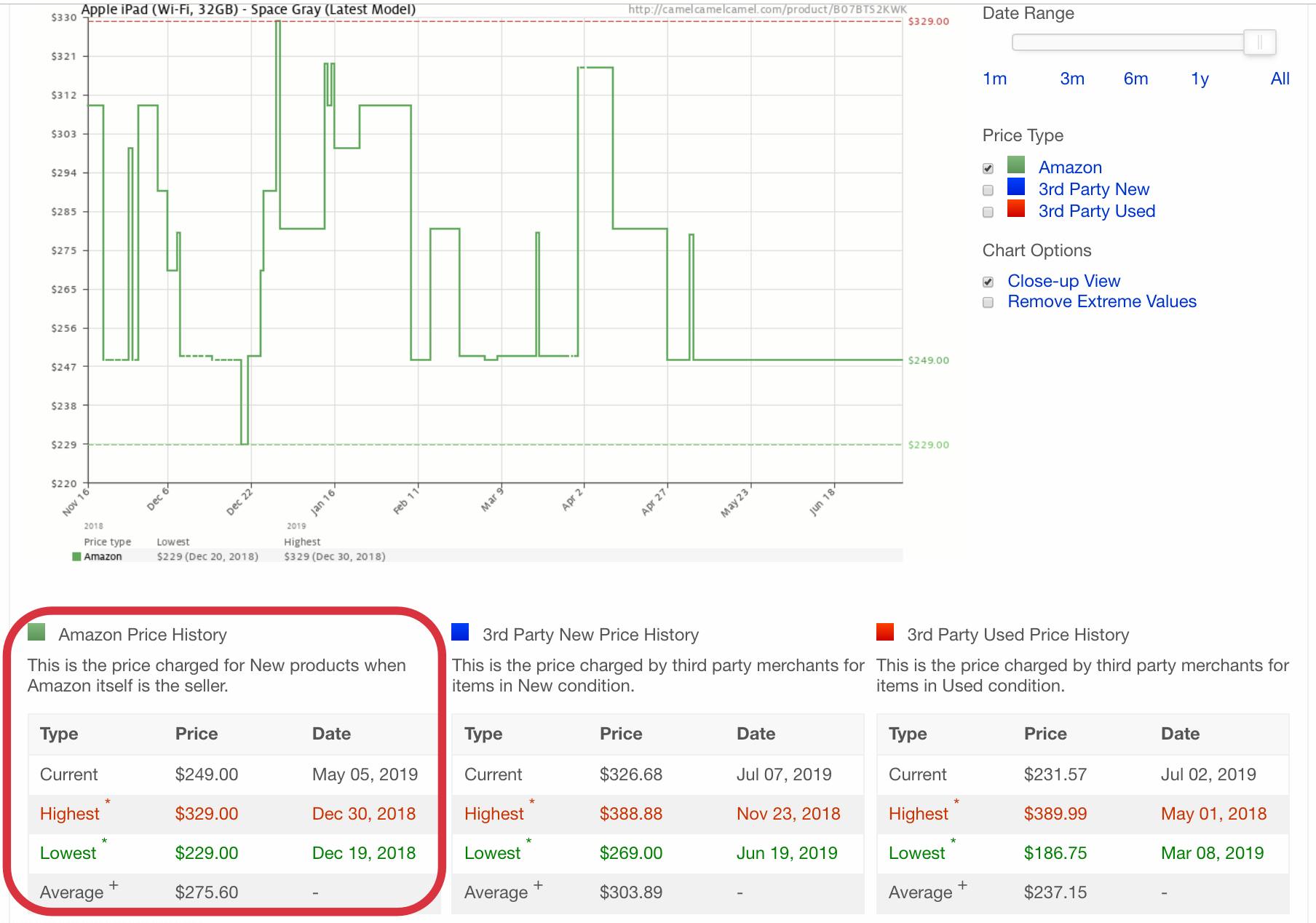Click the Dec 30, 2018 date cell
The image size is (1316, 923).
point(364,814)
